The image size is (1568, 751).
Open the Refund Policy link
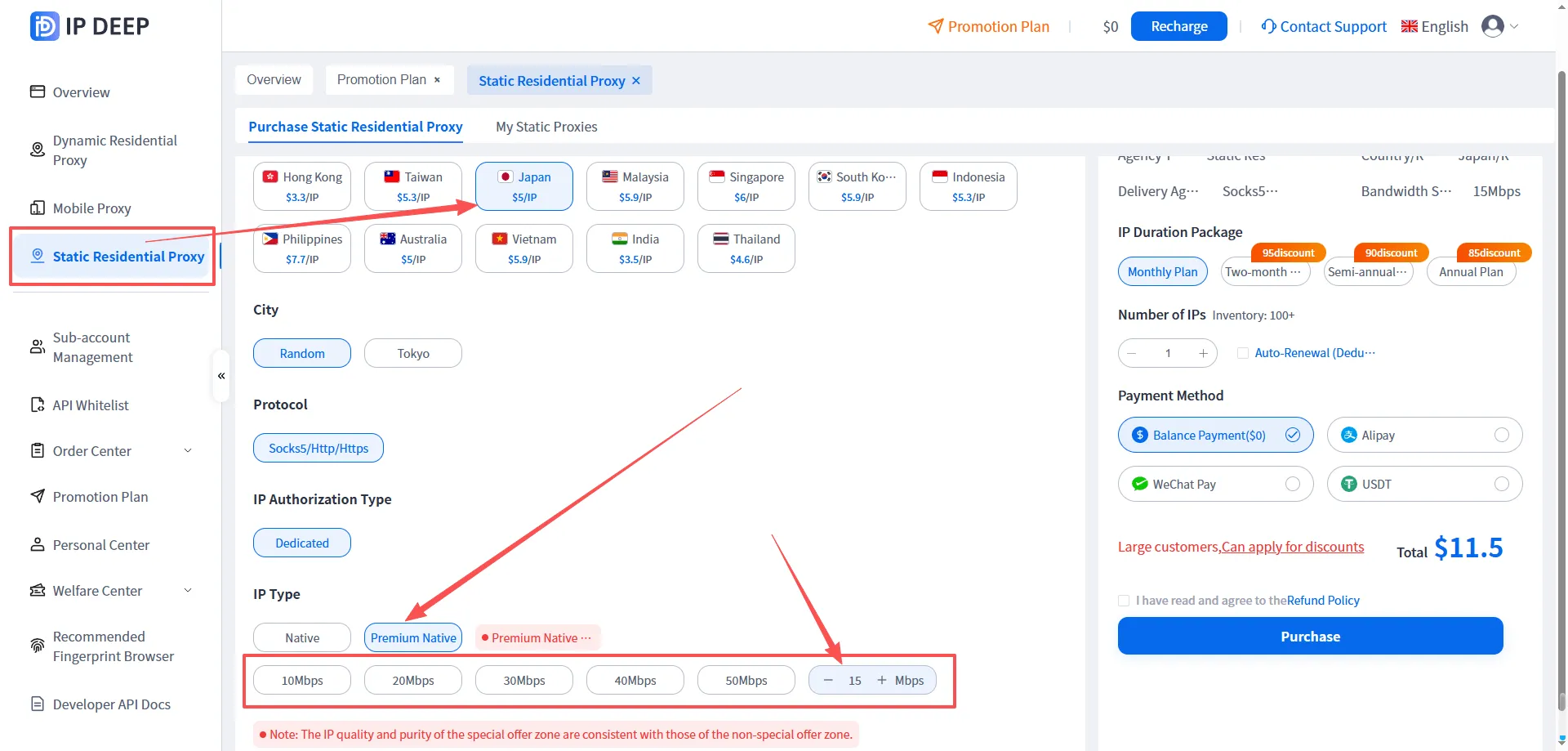[x=1323, y=601]
